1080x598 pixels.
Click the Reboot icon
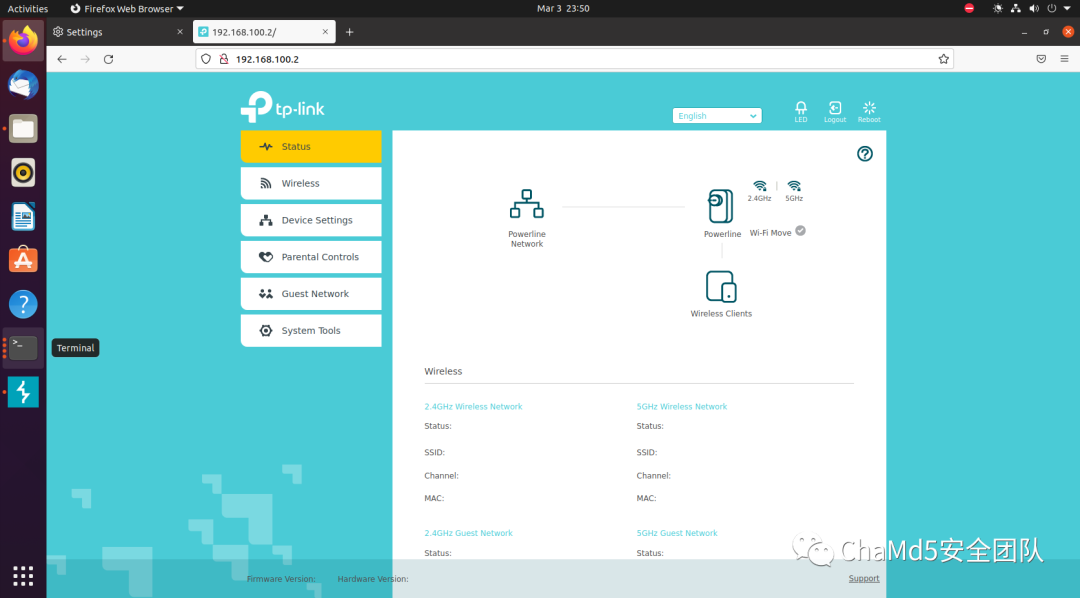click(x=869, y=111)
